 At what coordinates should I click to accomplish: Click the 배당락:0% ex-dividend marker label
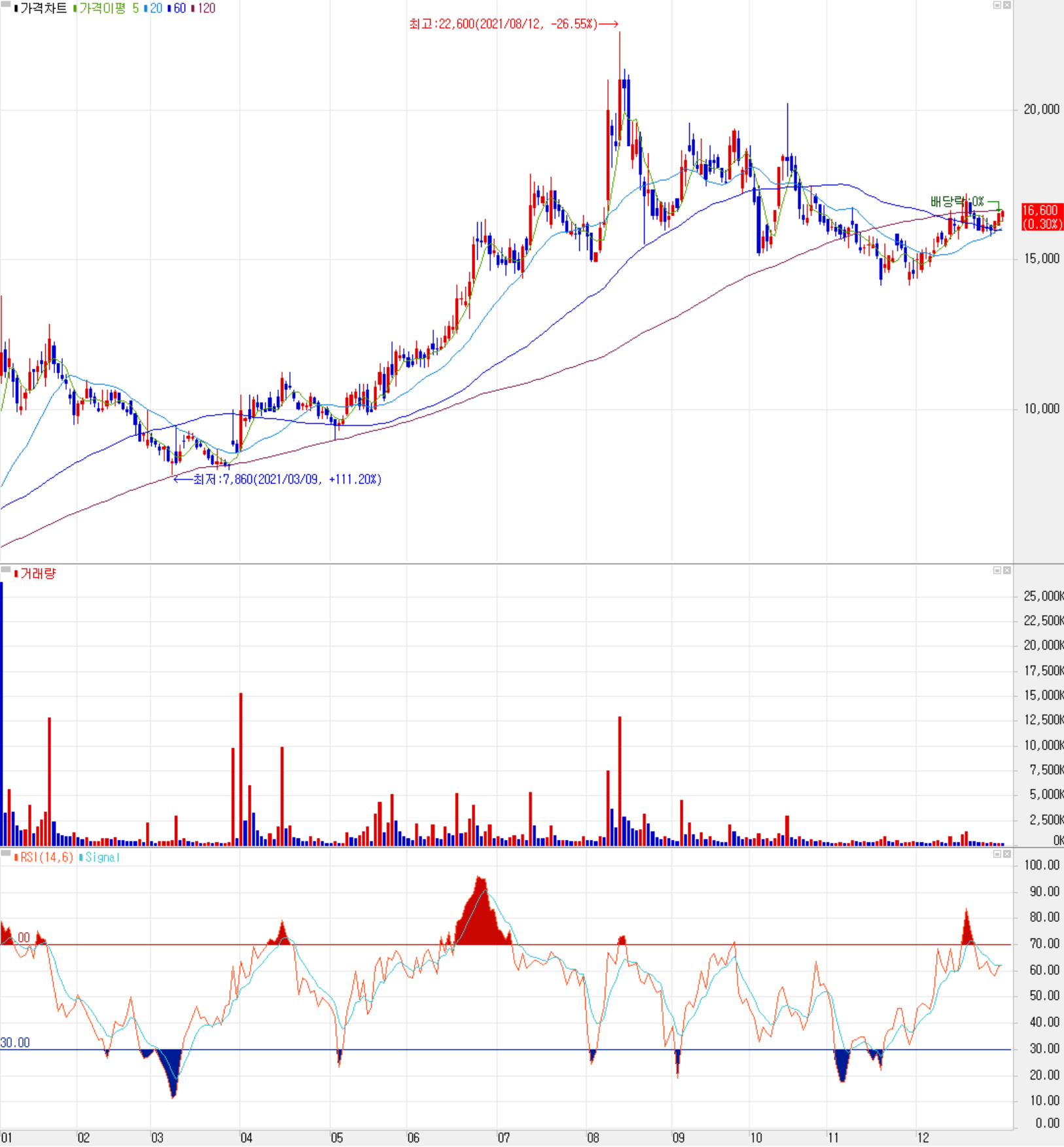click(x=957, y=202)
